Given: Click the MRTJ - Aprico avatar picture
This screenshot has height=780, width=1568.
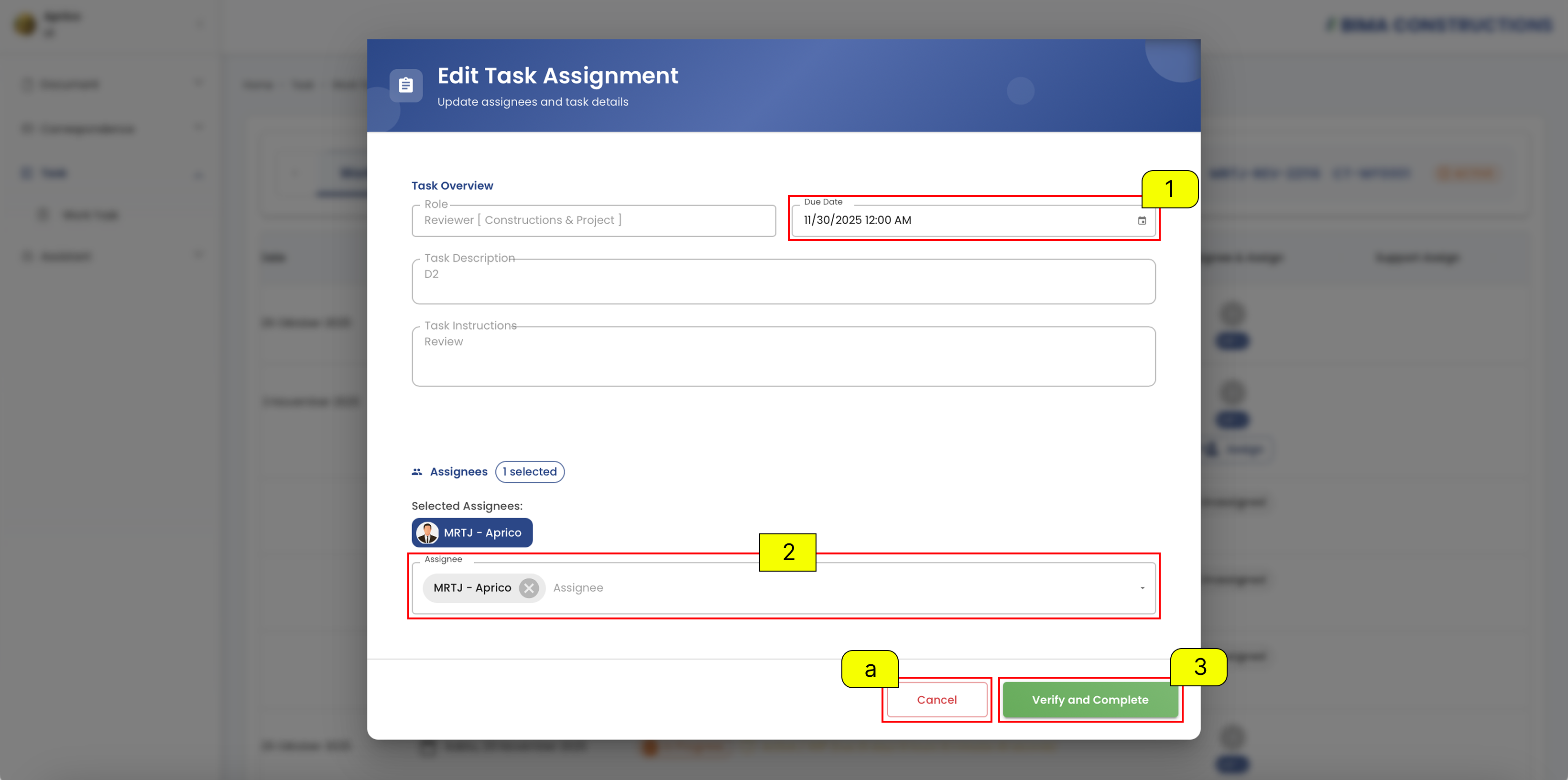Looking at the screenshot, I should 427,532.
